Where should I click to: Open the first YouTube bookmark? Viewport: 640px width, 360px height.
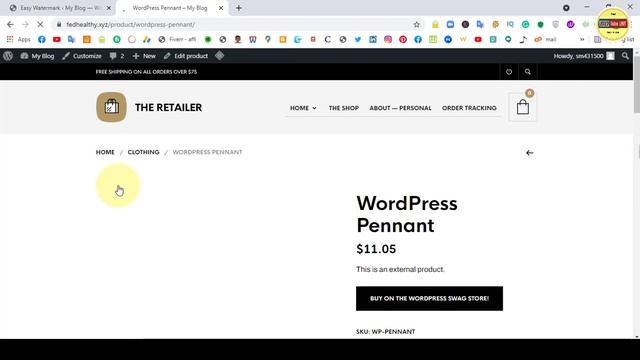(x=56, y=39)
